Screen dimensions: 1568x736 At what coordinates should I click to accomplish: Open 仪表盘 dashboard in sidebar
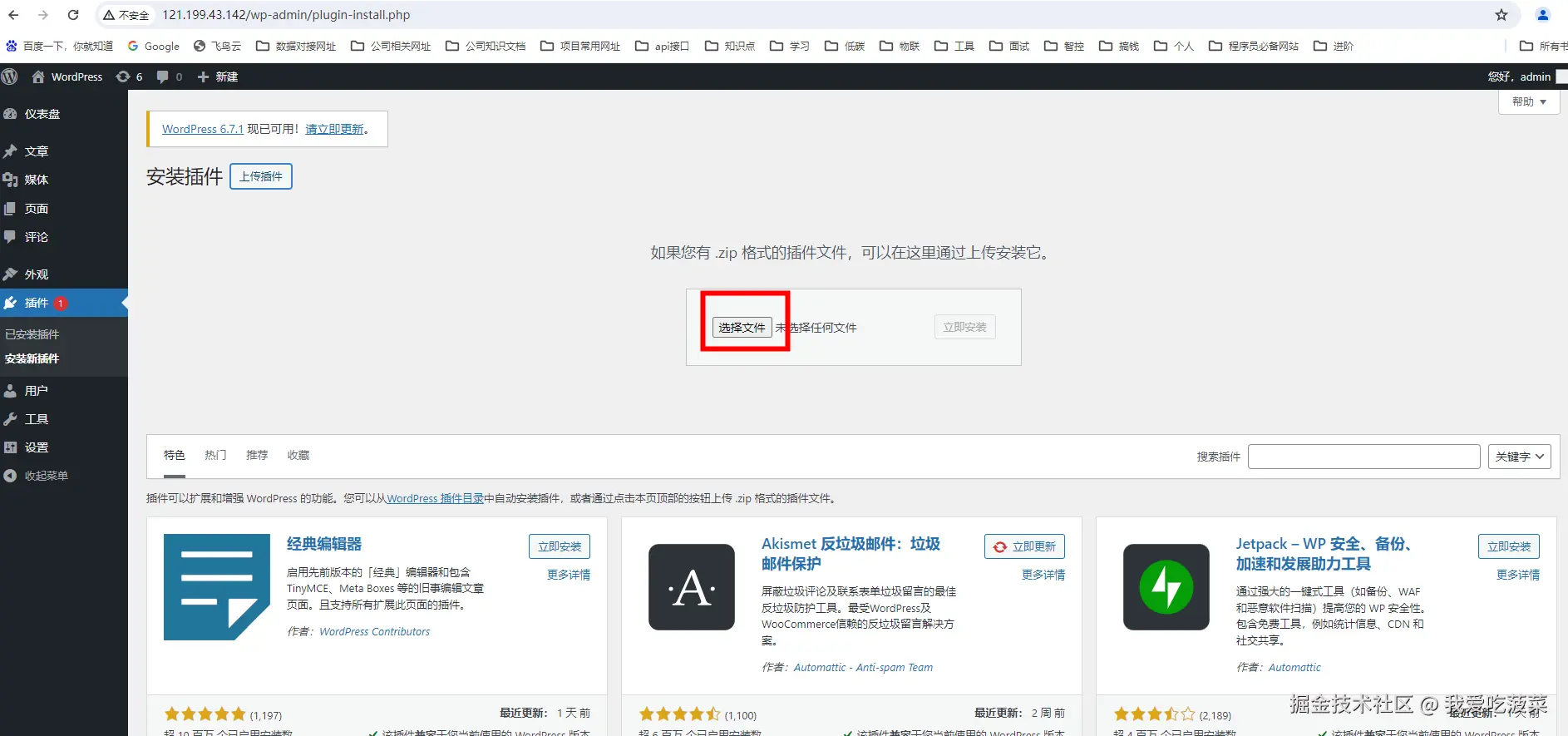click(64, 114)
